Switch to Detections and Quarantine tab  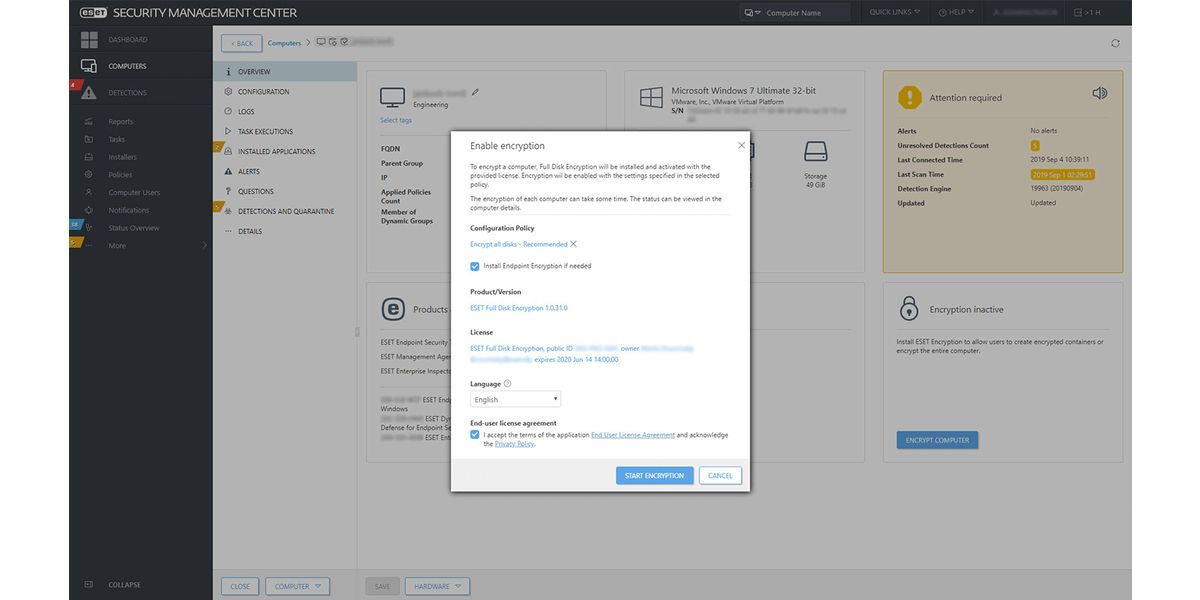(285, 212)
